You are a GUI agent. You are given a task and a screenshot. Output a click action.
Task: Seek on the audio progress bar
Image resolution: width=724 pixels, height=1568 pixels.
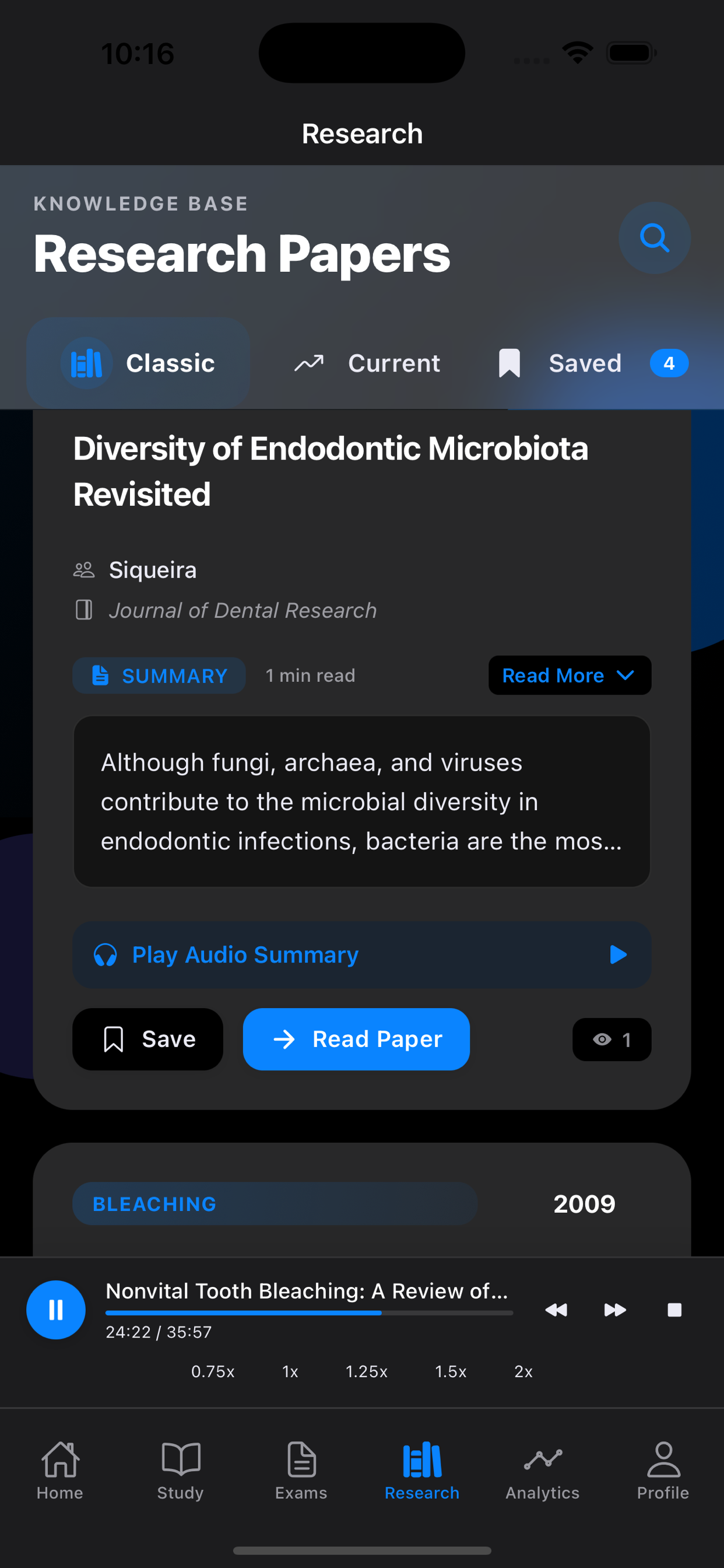(x=309, y=1313)
